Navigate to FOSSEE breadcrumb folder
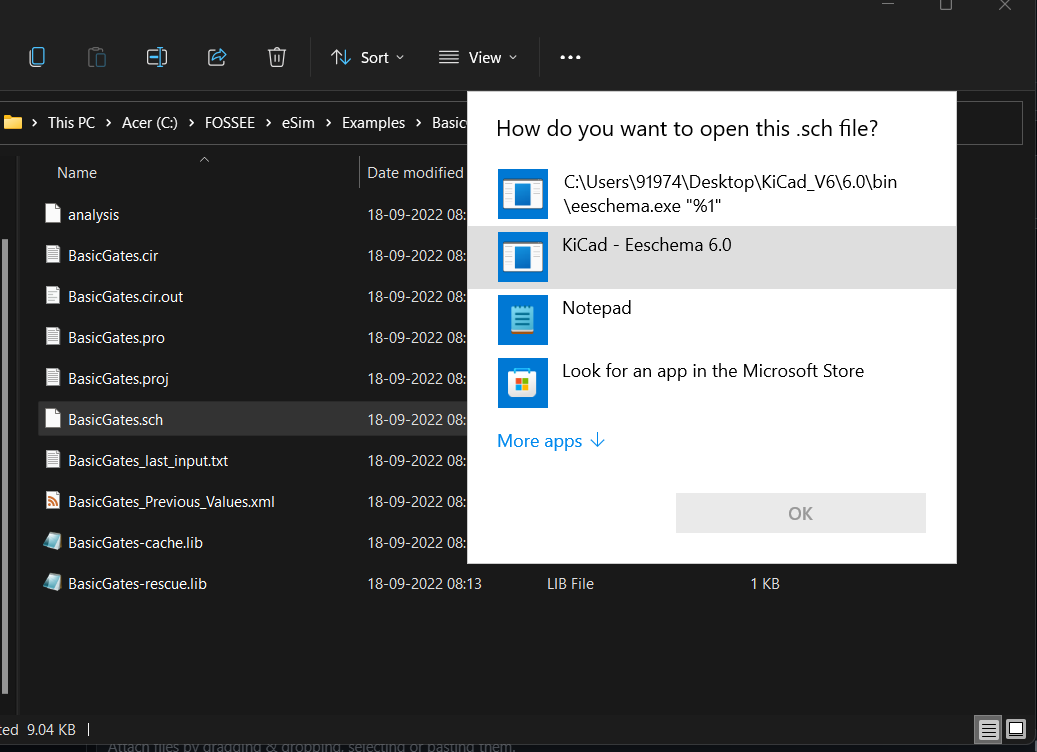The image size is (1037, 752). (x=229, y=122)
